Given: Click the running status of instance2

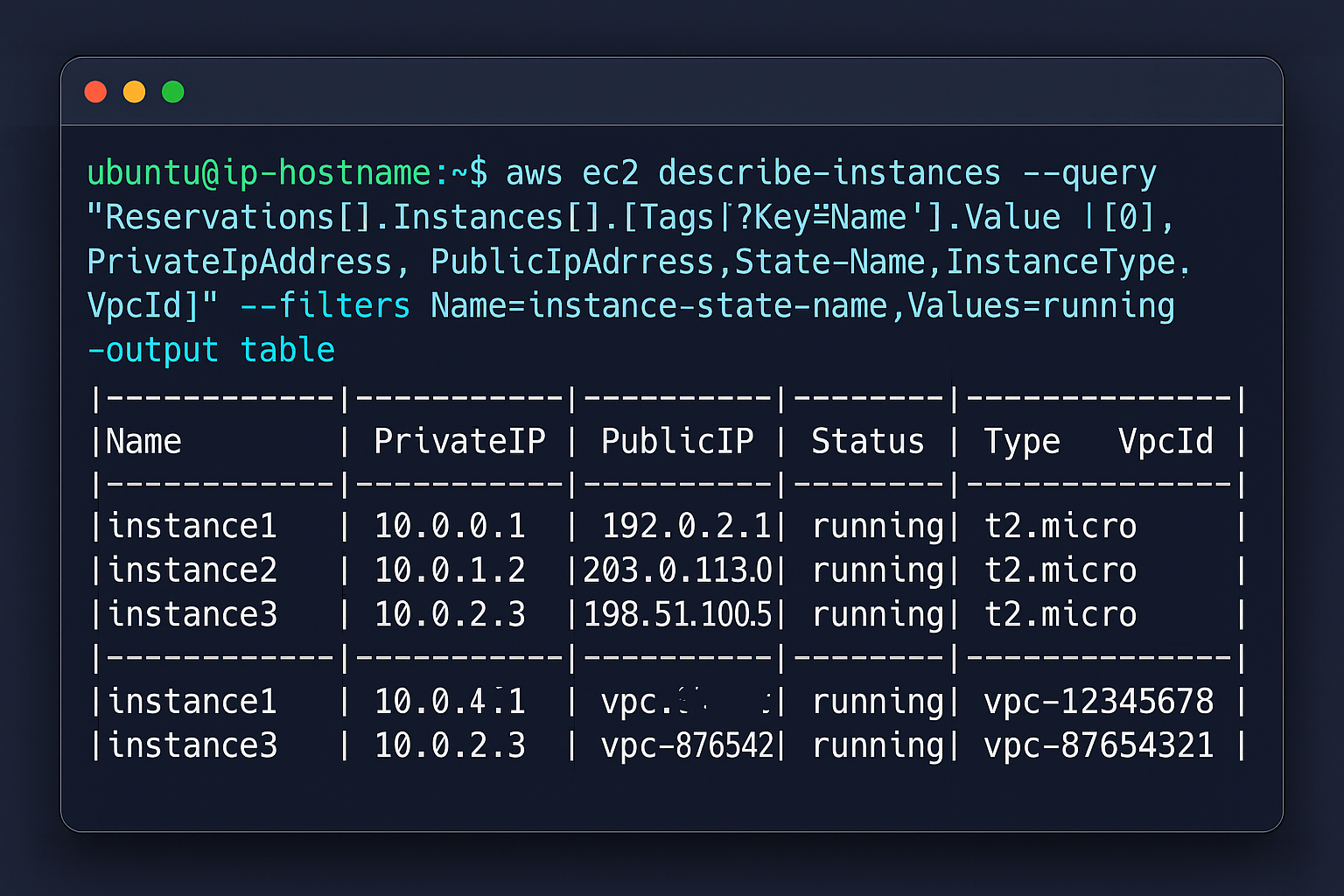Looking at the screenshot, I should 878,569.
